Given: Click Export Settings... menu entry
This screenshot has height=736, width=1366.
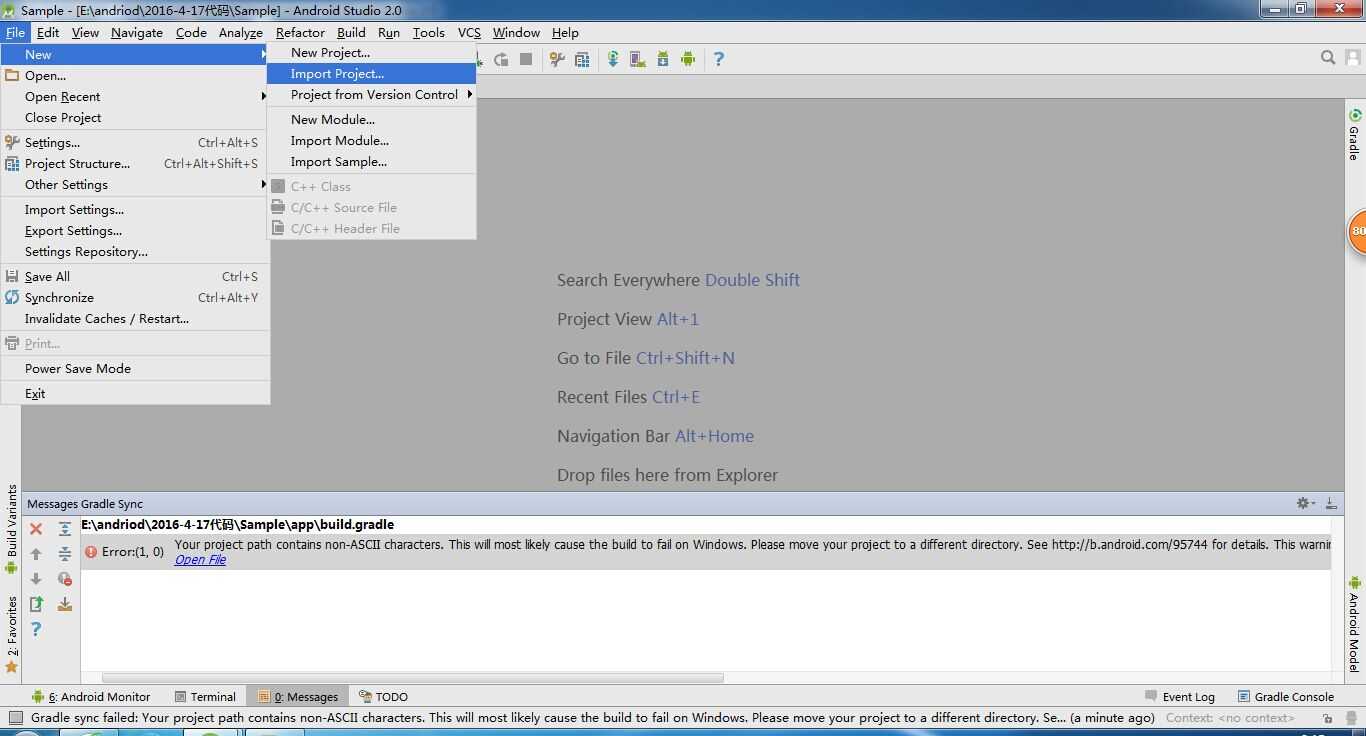Looking at the screenshot, I should (135, 230).
